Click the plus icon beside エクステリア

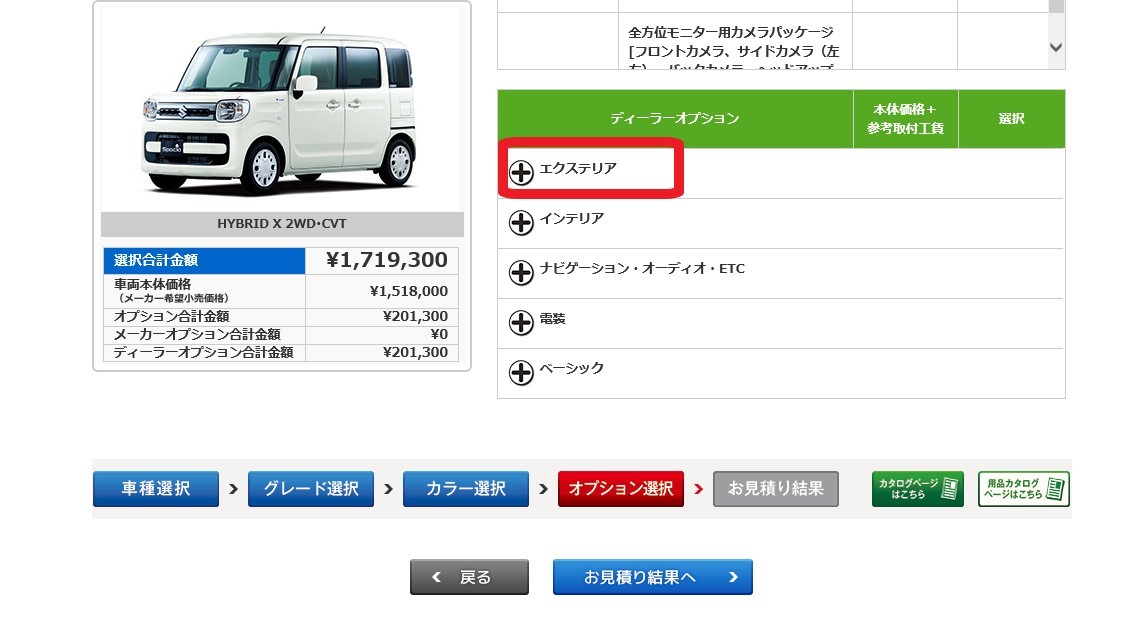(521, 172)
